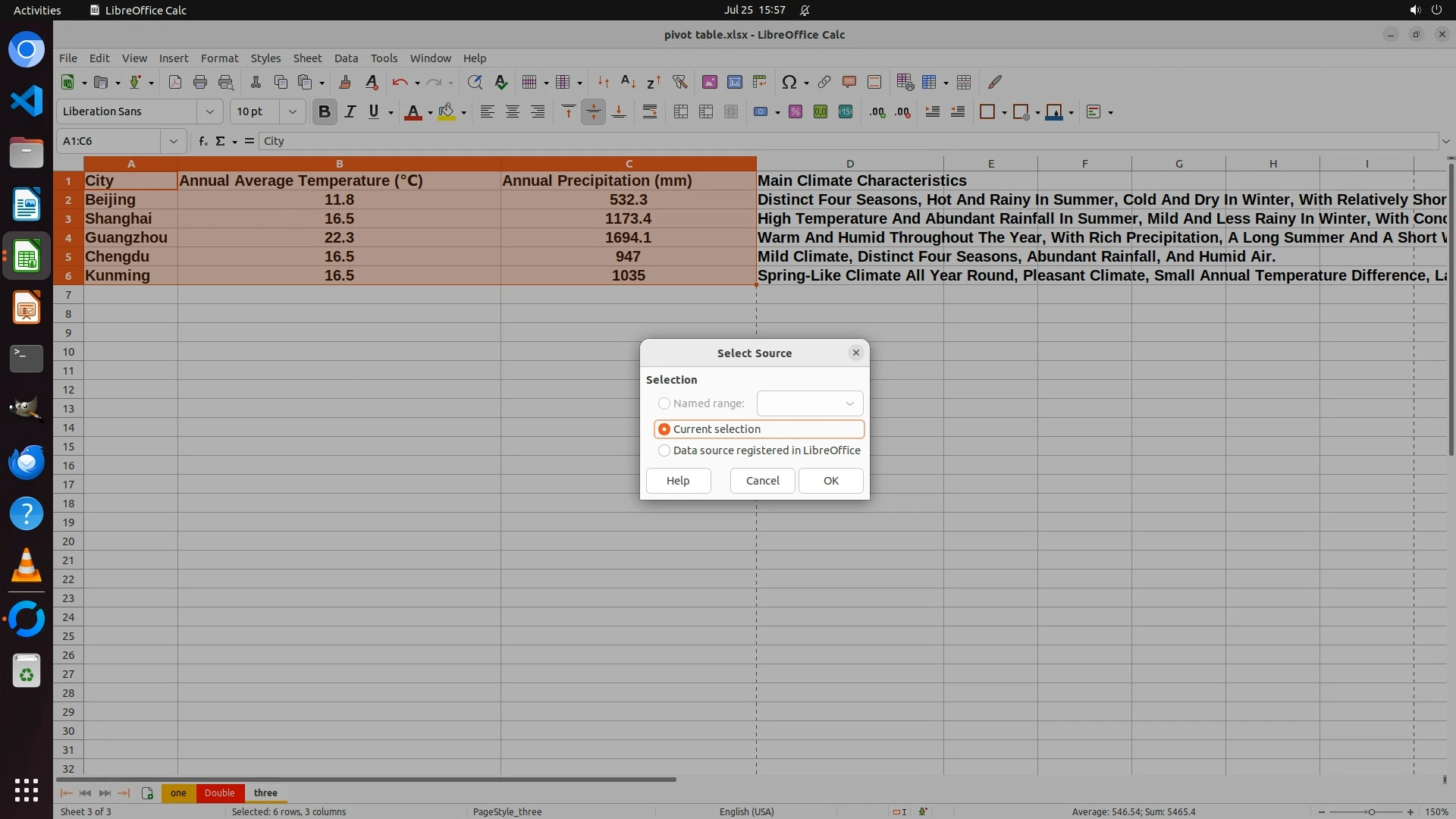This screenshot has width=1456, height=819.
Task: Select Data source registered in LibreOffice
Action: point(664,450)
